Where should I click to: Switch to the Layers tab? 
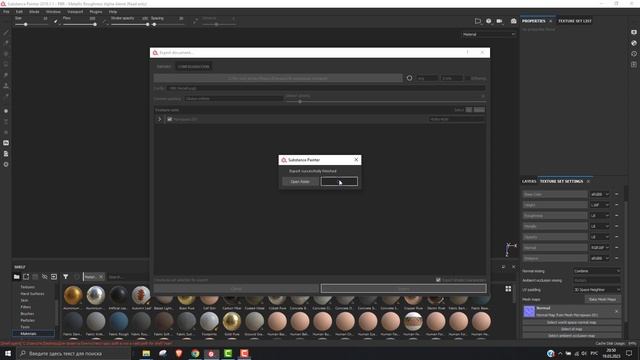529,181
